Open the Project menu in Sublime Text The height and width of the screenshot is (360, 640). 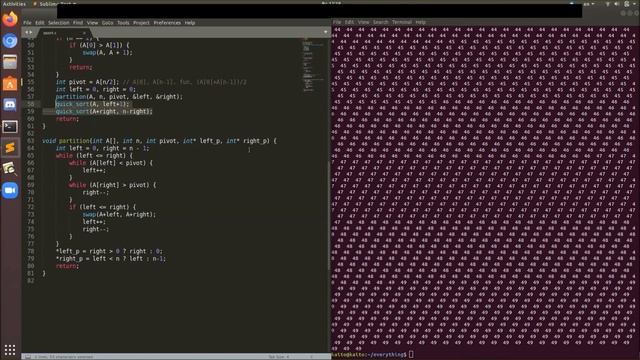tap(141, 23)
